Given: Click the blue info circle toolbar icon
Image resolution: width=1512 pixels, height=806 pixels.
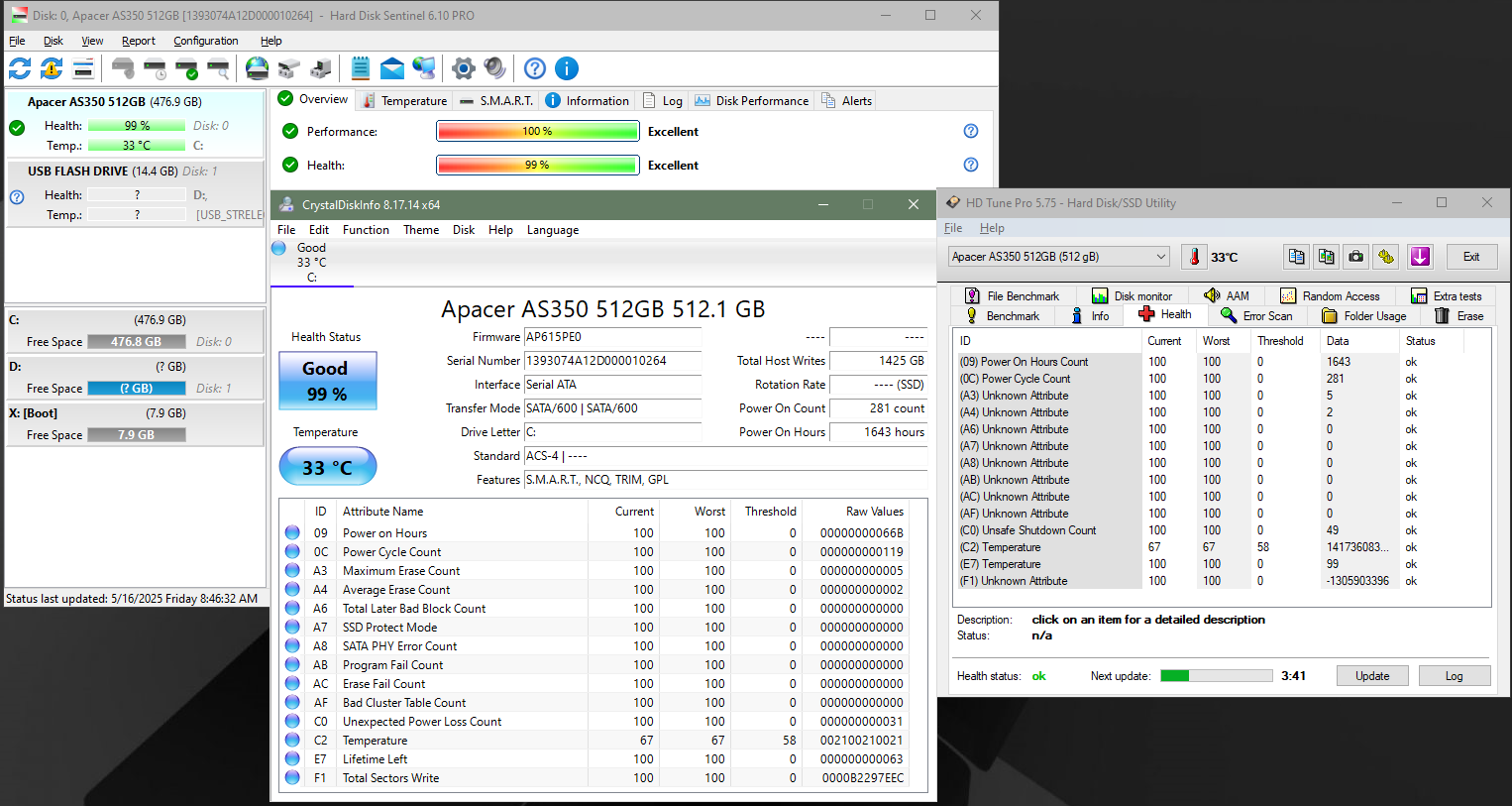Looking at the screenshot, I should pyautogui.click(x=567, y=68).
